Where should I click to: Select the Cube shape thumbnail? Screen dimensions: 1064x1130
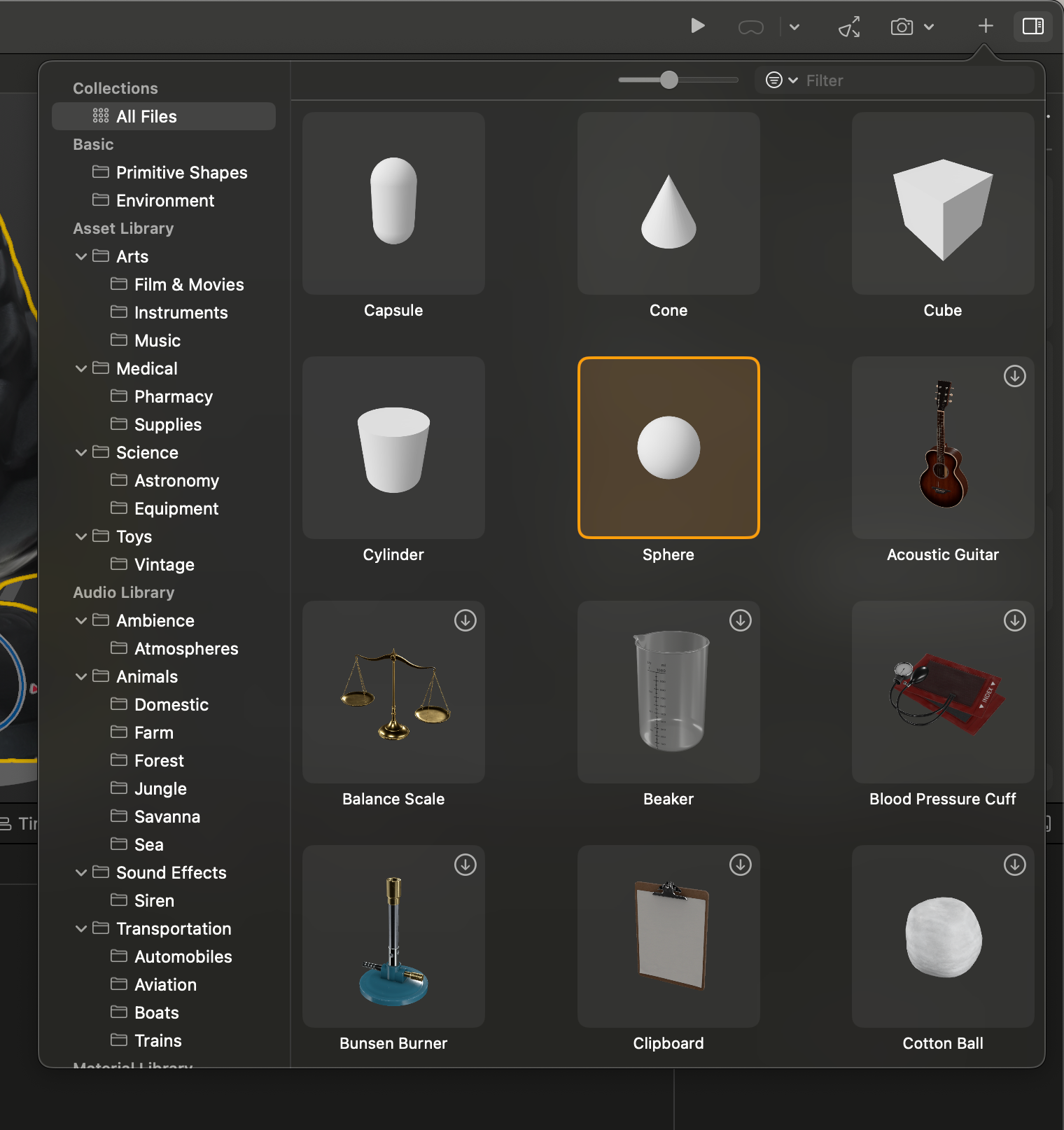[x=943, y=203]
